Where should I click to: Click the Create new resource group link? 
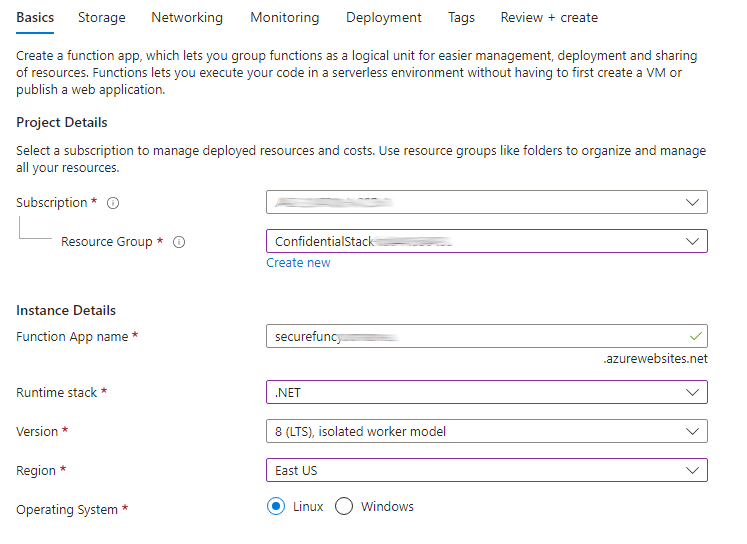click(x=298, y=263)
